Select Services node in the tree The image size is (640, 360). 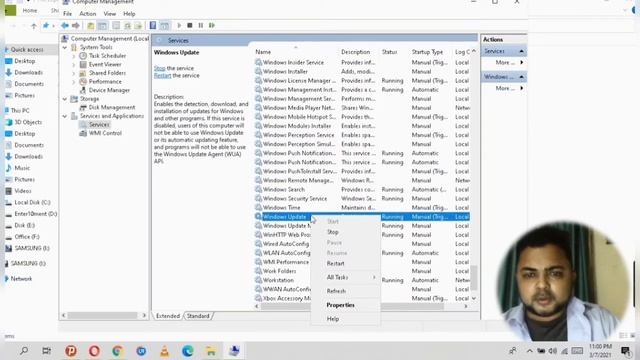(99, 124)
